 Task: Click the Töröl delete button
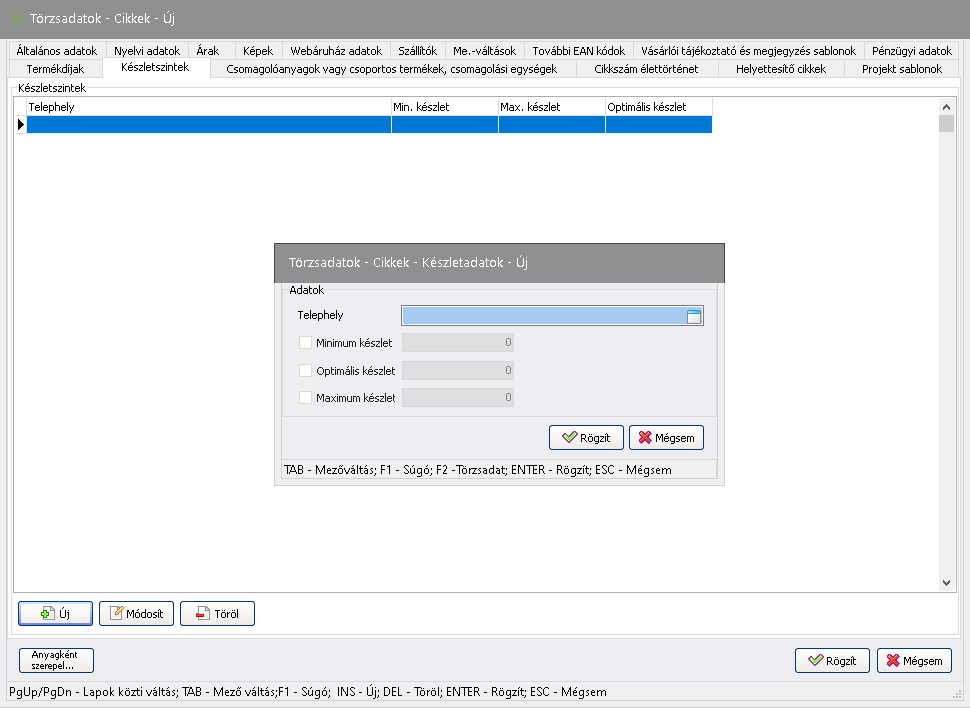point(217,613)
